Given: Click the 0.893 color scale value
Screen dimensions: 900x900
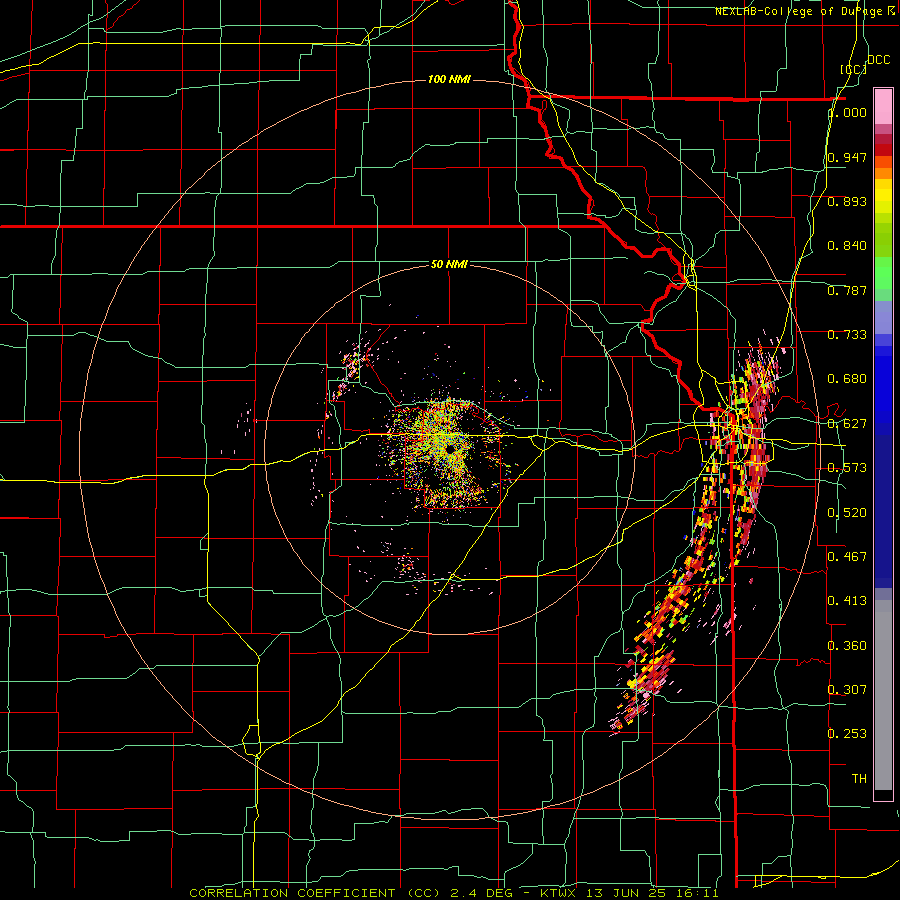Looking at the screenshot, I should click(x=847, y=201).
